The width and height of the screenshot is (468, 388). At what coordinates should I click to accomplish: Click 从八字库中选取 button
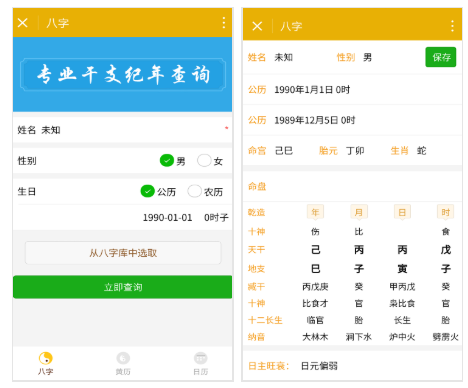123,253
